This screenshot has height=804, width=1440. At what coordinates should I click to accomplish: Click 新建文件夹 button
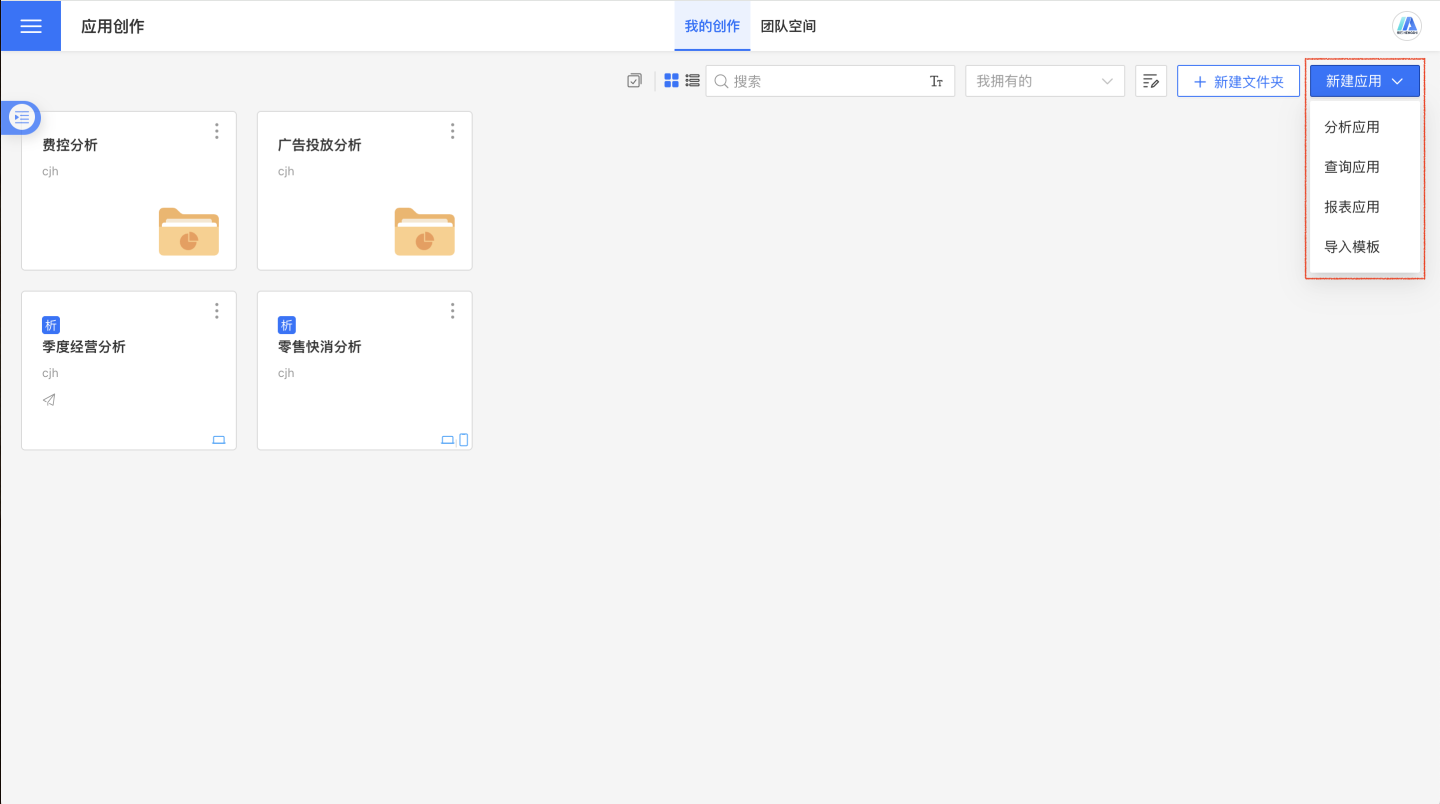pyautogui.click(x=1238, y=82)
